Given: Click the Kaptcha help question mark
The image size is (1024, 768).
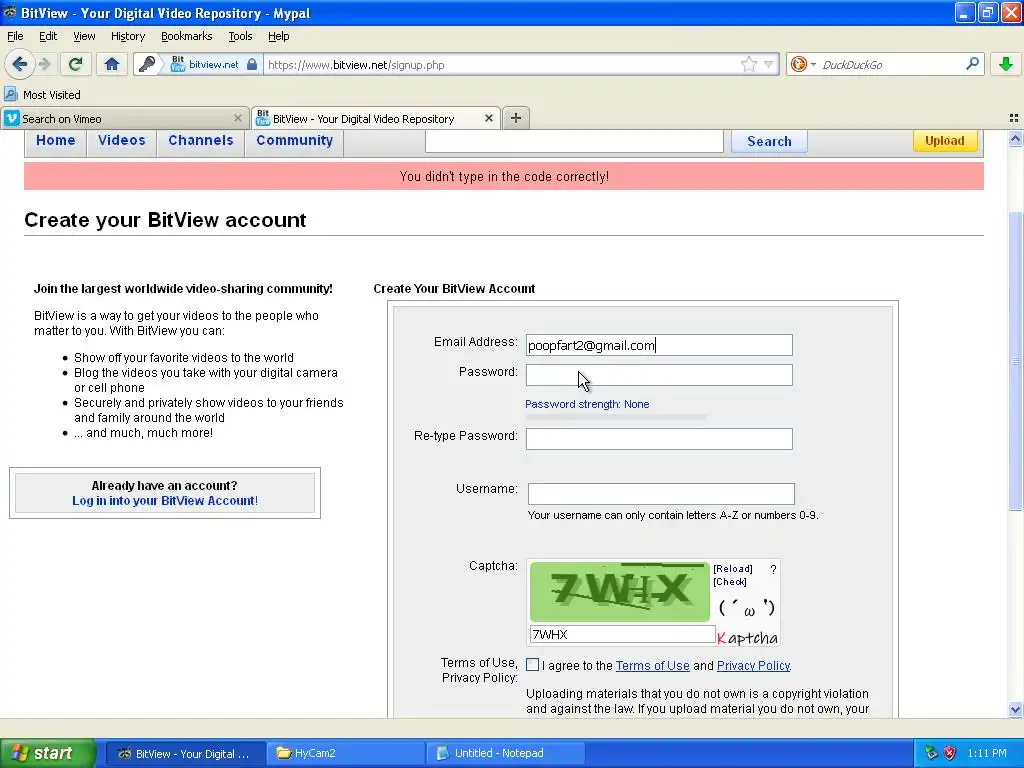Looking at the screenshot, I should click(x=773, y=569).
